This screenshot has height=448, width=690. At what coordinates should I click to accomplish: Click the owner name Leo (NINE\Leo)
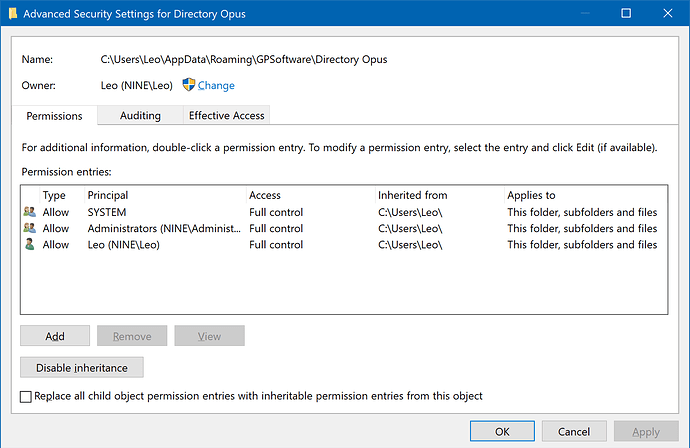point(136,85)
